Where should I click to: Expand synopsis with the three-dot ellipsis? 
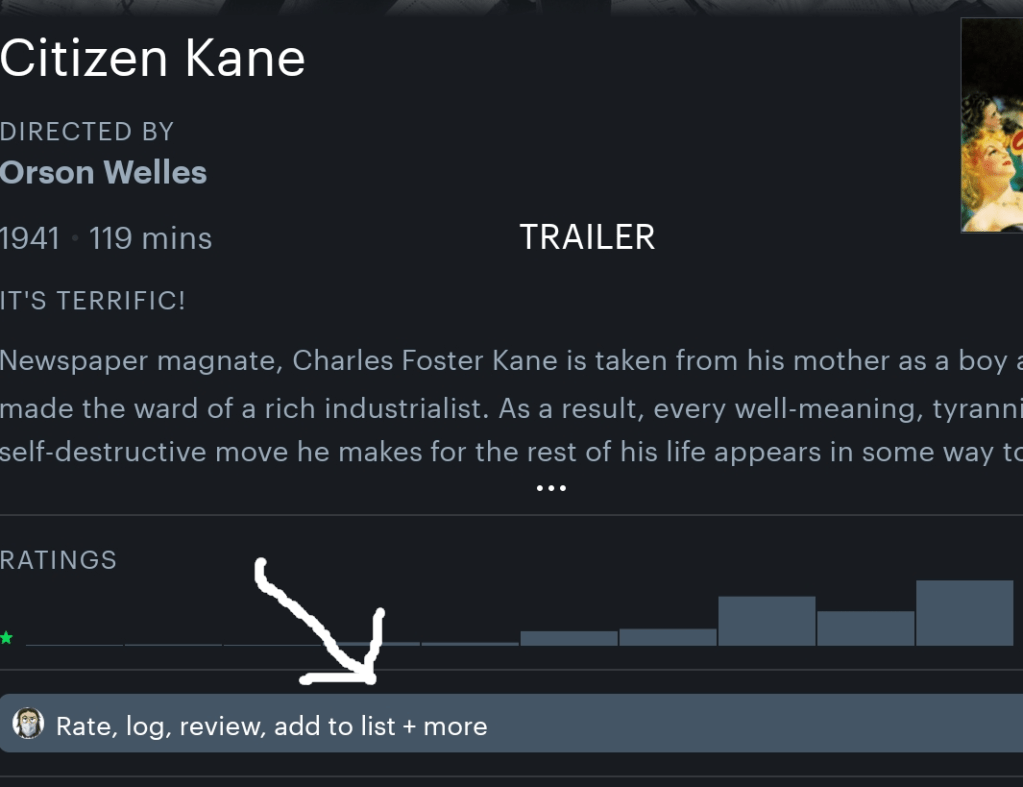pos(551,488)
